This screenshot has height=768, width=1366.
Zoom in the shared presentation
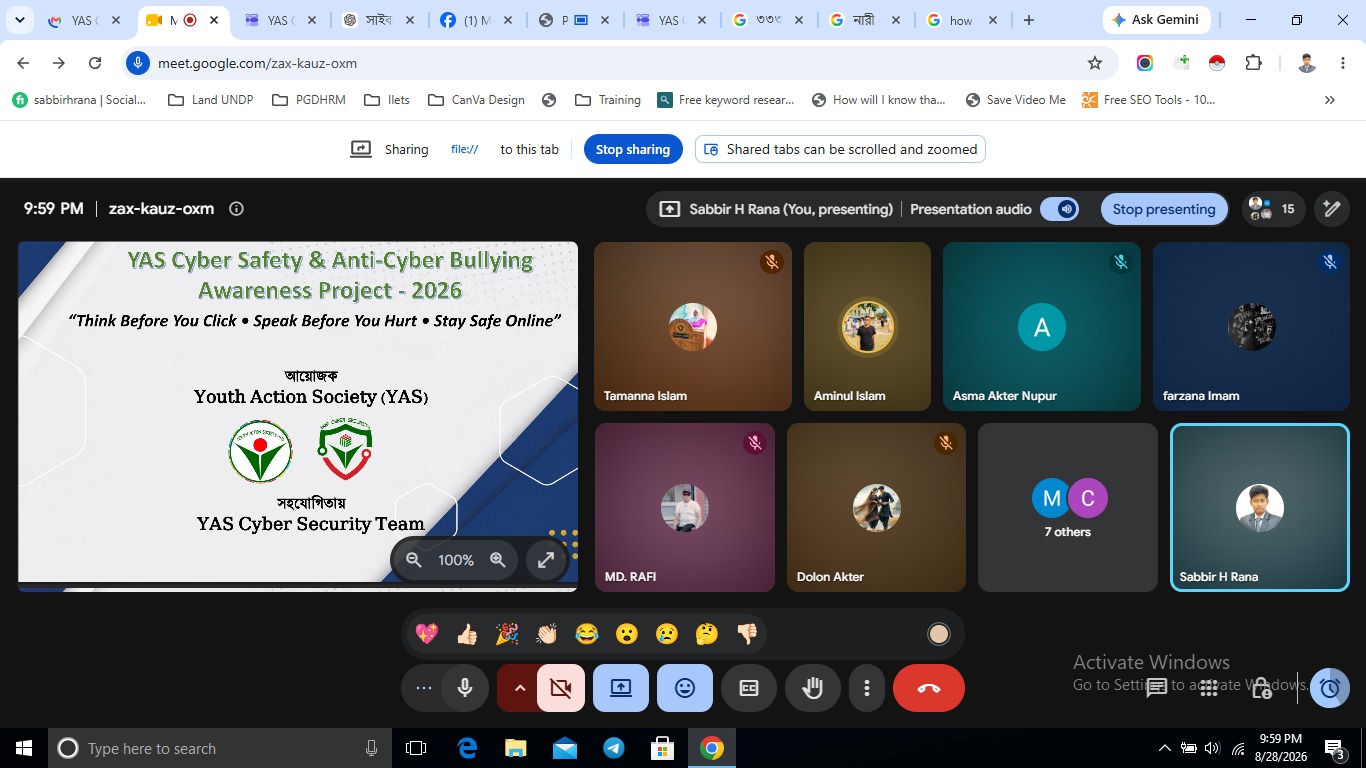[498, 560]
